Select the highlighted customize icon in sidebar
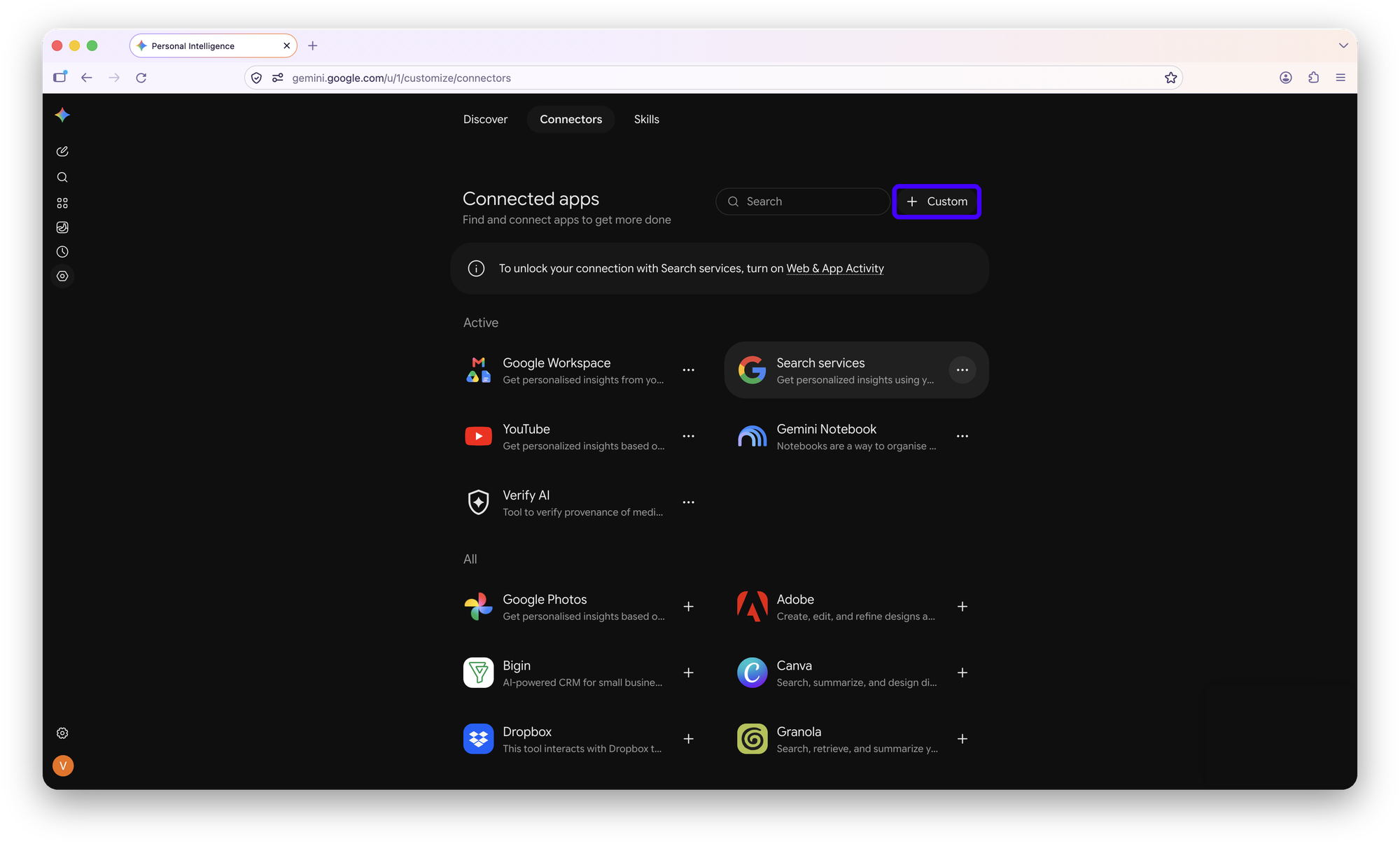The height and width of the screenshot is (846, 1400). (62, 276)
